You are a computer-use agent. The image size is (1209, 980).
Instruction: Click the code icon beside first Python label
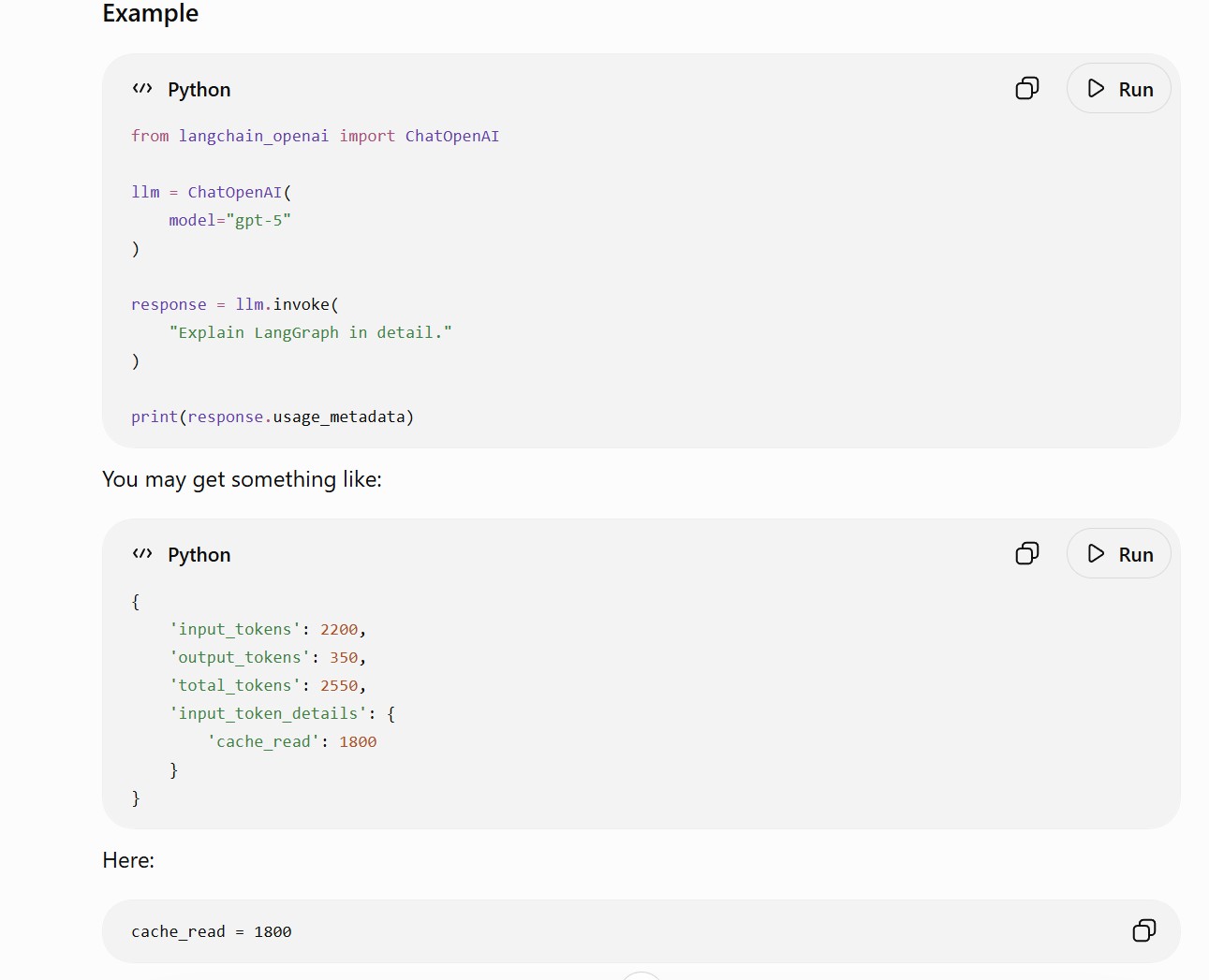(x=142, y=89)
